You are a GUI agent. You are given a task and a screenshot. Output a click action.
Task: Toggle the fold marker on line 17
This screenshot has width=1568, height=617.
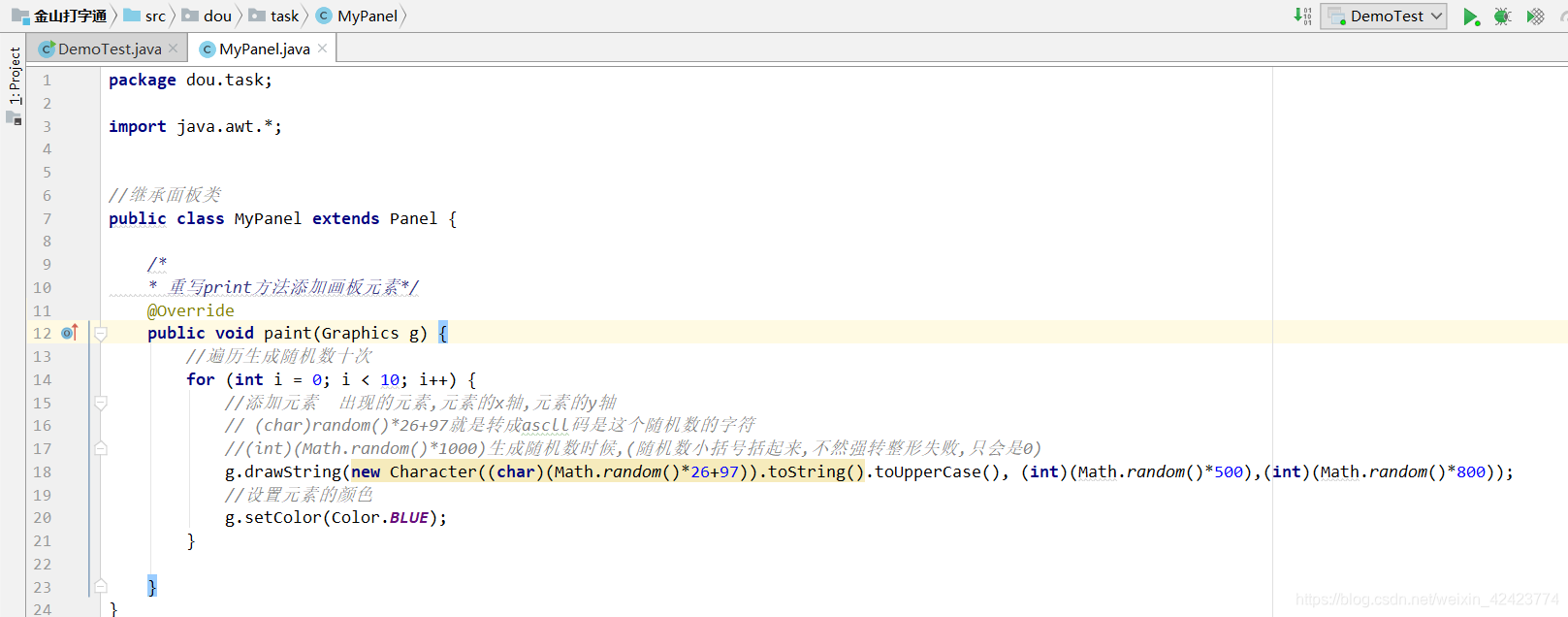tap(100, 448)
